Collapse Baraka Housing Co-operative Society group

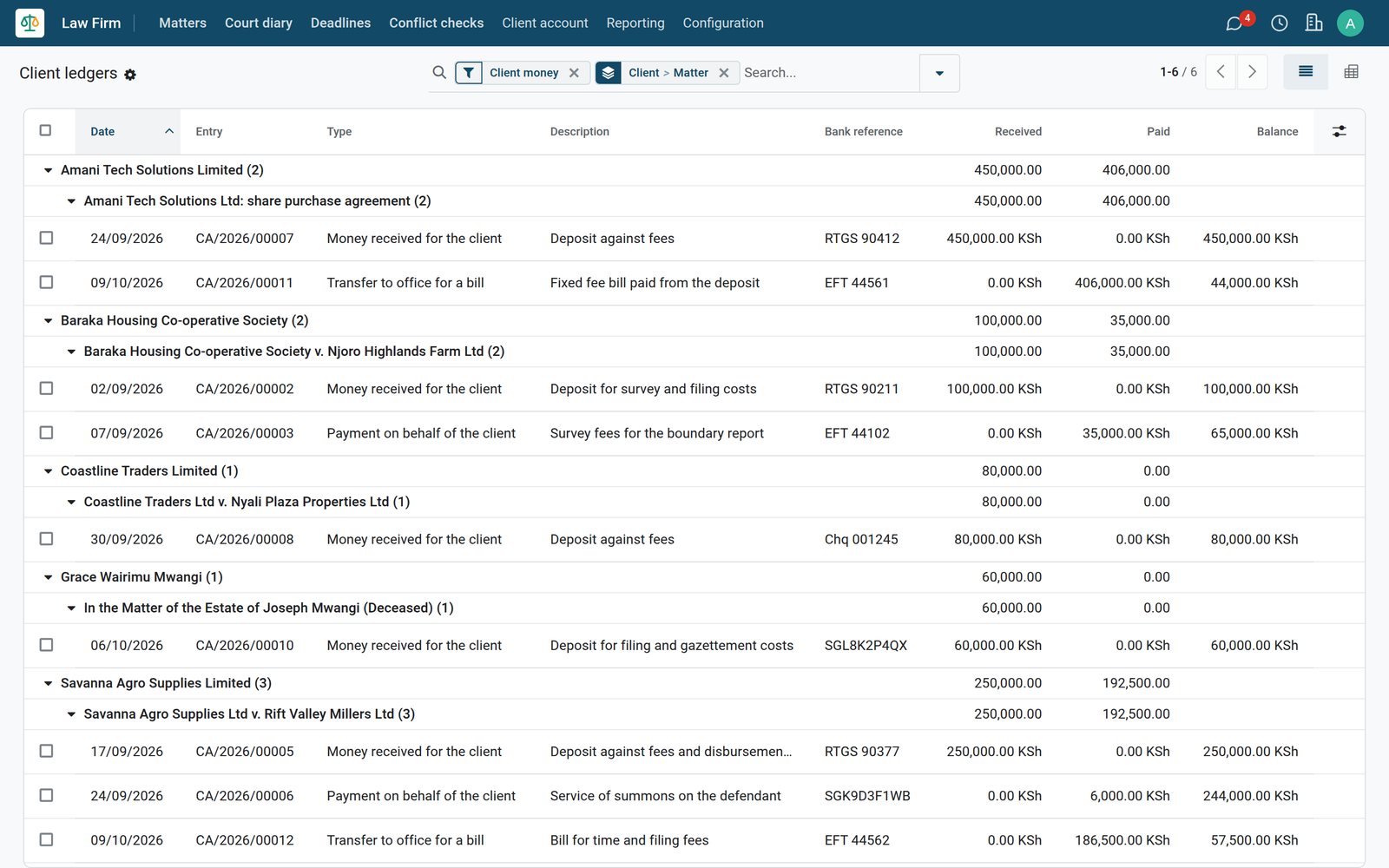pos(49,321)
